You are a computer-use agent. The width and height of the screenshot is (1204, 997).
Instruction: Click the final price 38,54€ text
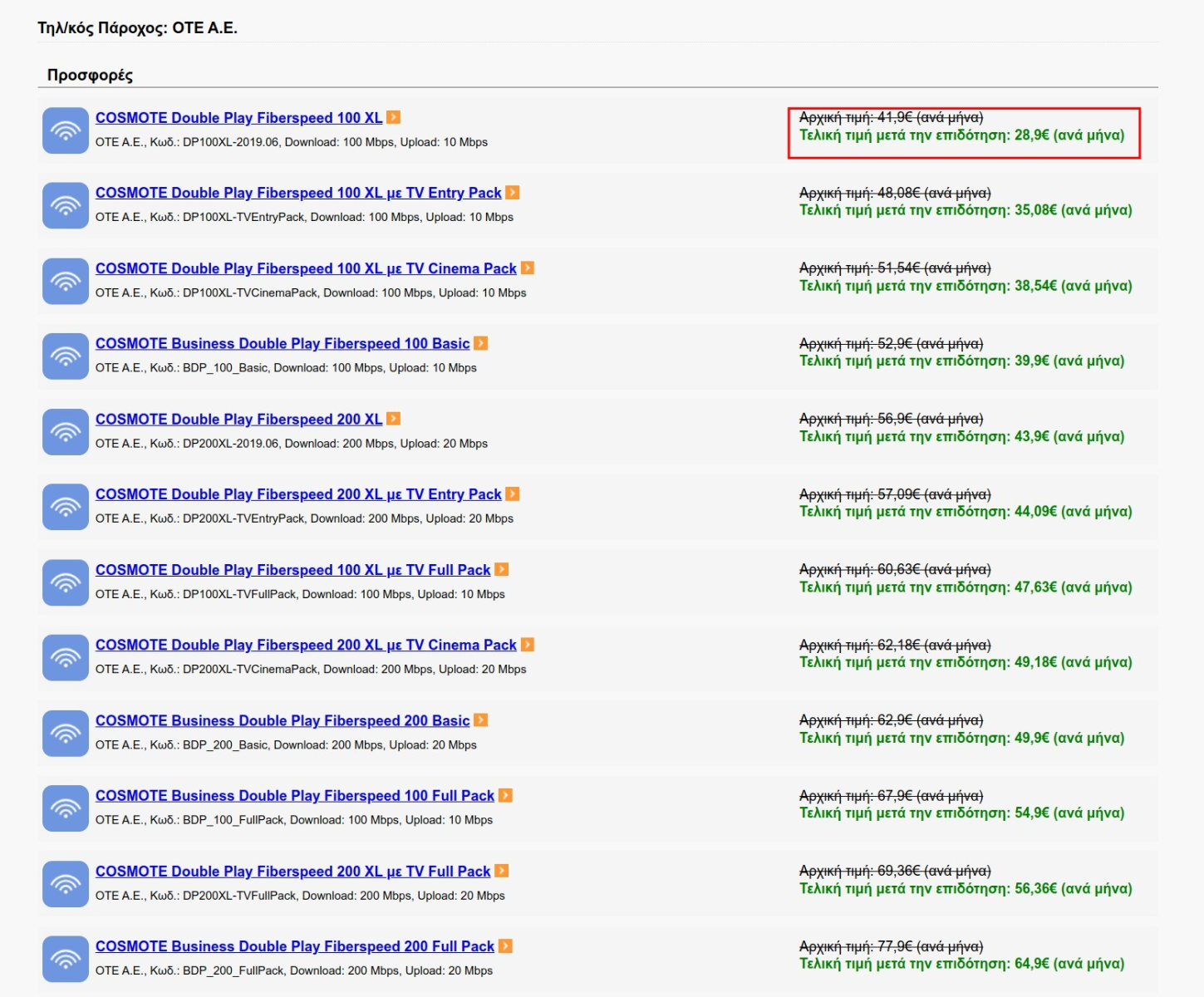(x=966, y=286)
